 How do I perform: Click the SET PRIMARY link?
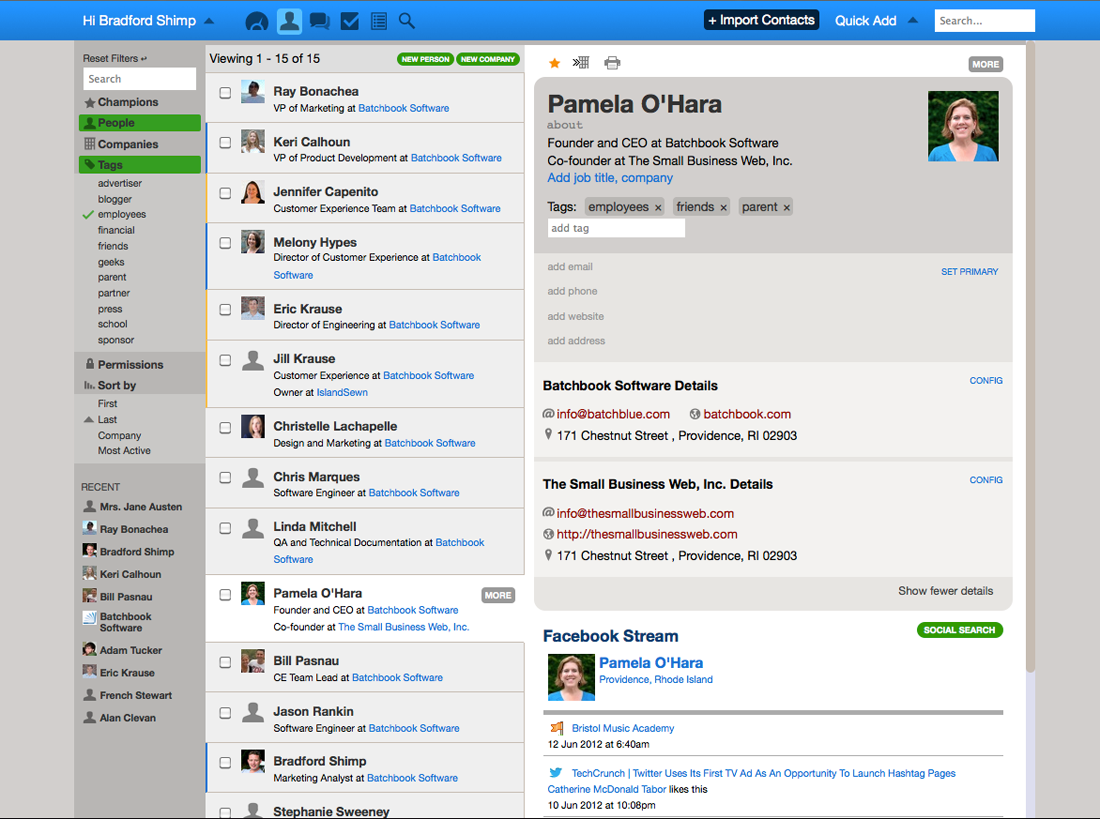pyautogui.click(x=969, y=272)
